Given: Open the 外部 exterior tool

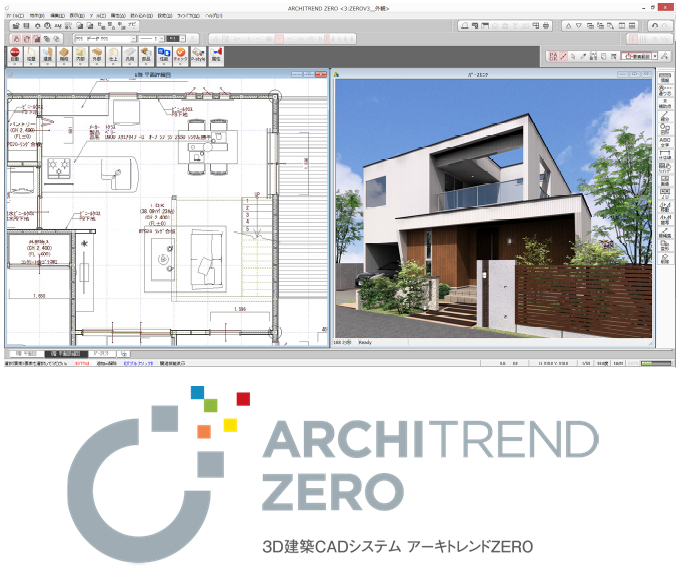Looking at the screenshot, I should pos(97,55).
